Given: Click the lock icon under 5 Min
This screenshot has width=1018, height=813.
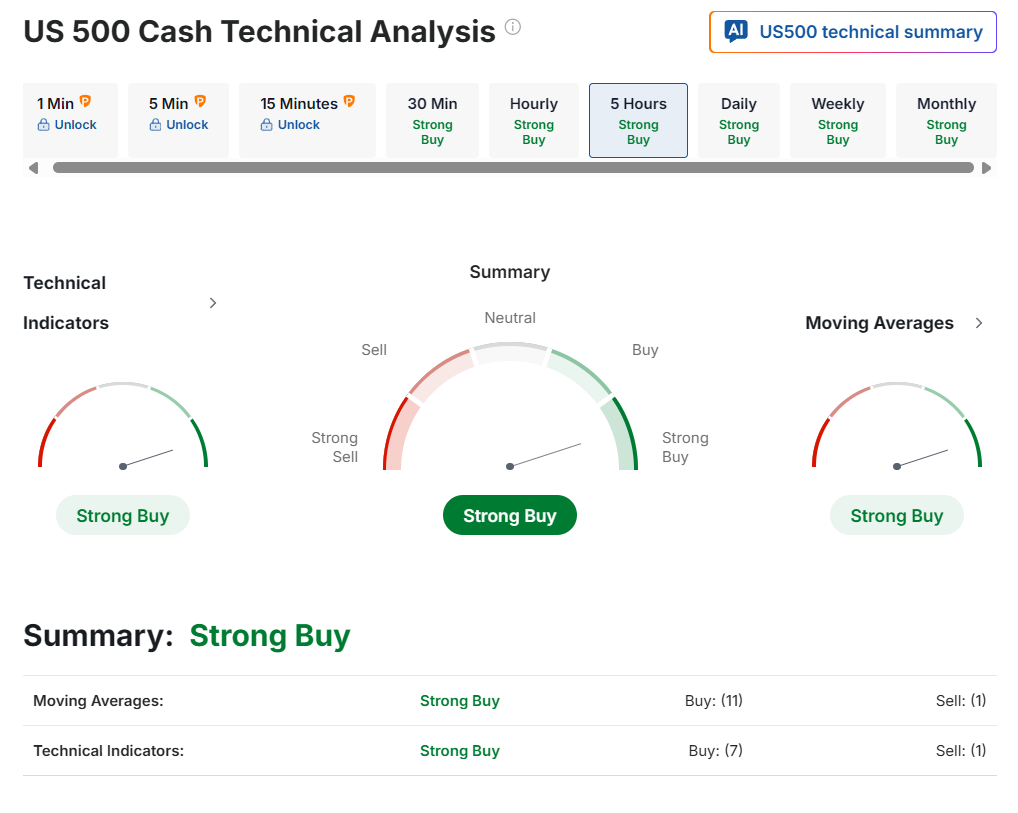Looking at the screenshot, I should (x=155, y=125).
